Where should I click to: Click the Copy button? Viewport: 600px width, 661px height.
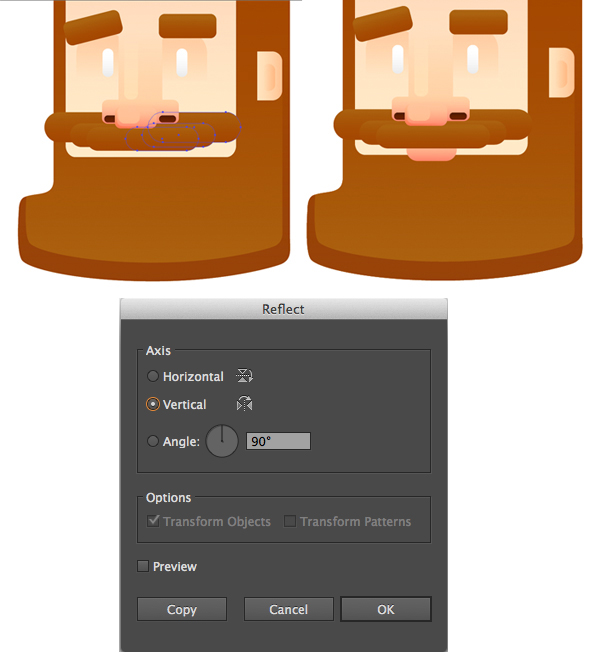[x=182, y=609]
